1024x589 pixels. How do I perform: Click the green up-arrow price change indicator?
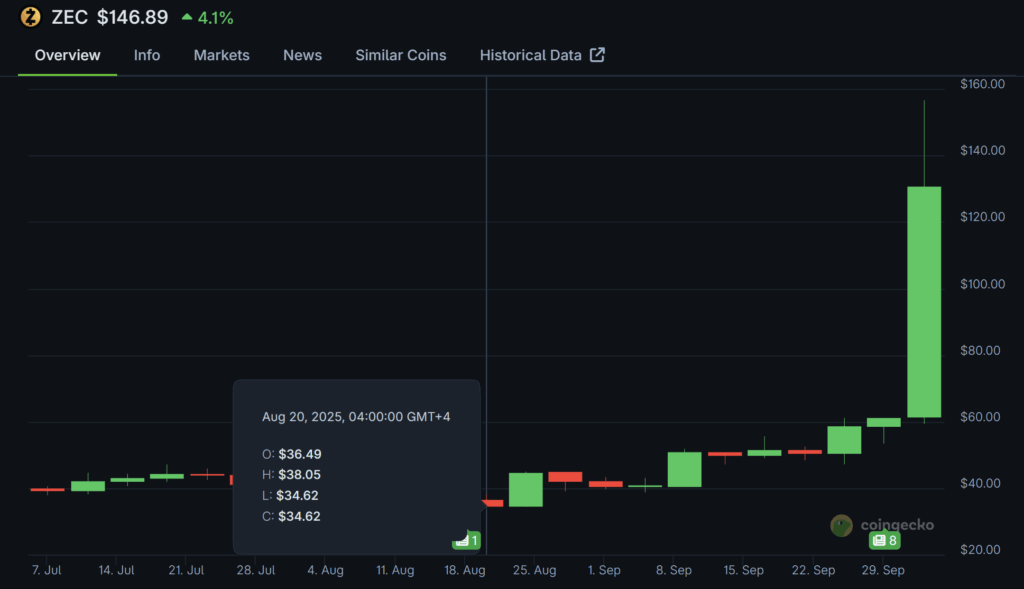coord(187,17)
